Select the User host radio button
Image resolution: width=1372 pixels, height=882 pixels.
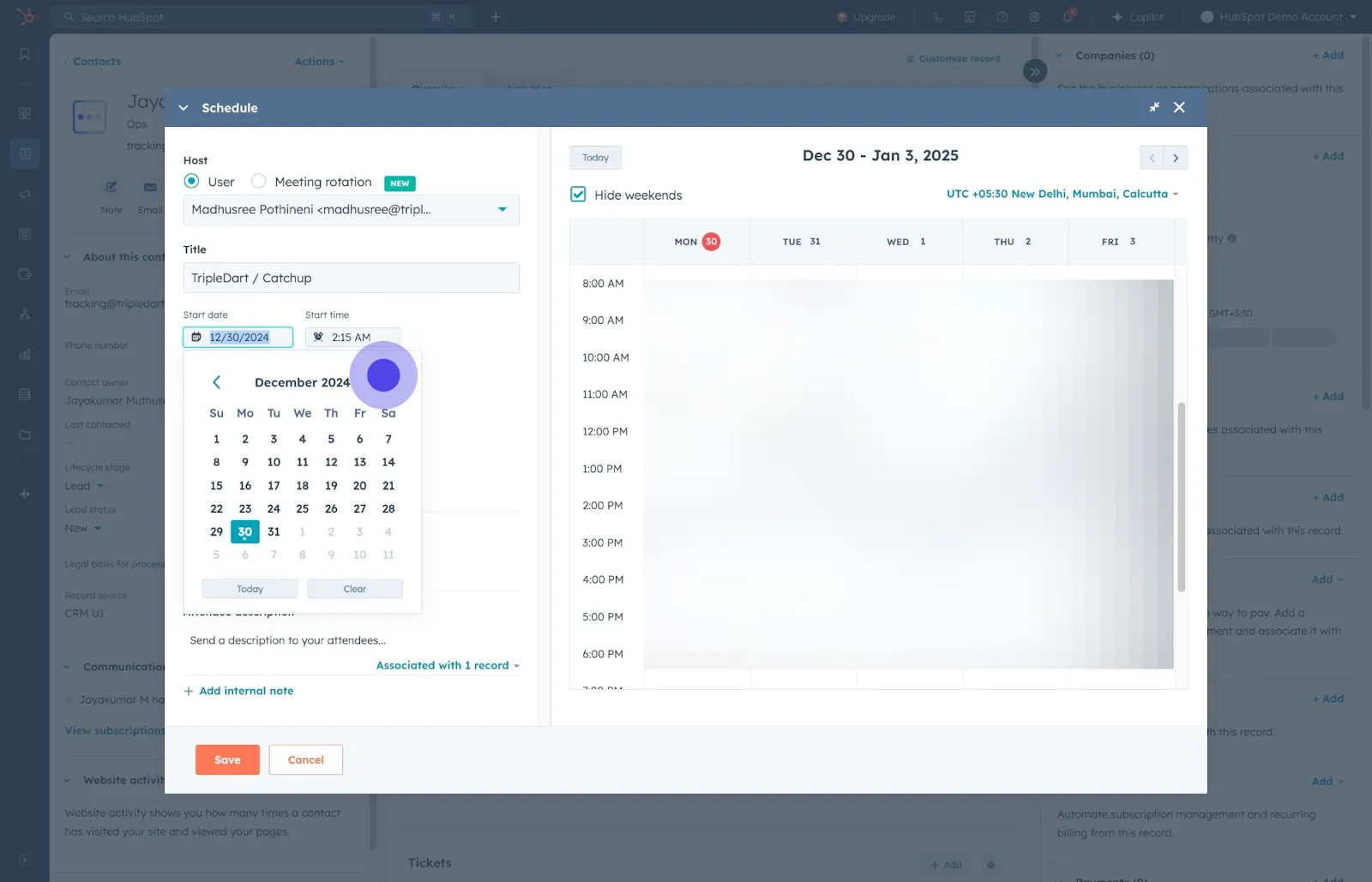[x=191, y=181]
